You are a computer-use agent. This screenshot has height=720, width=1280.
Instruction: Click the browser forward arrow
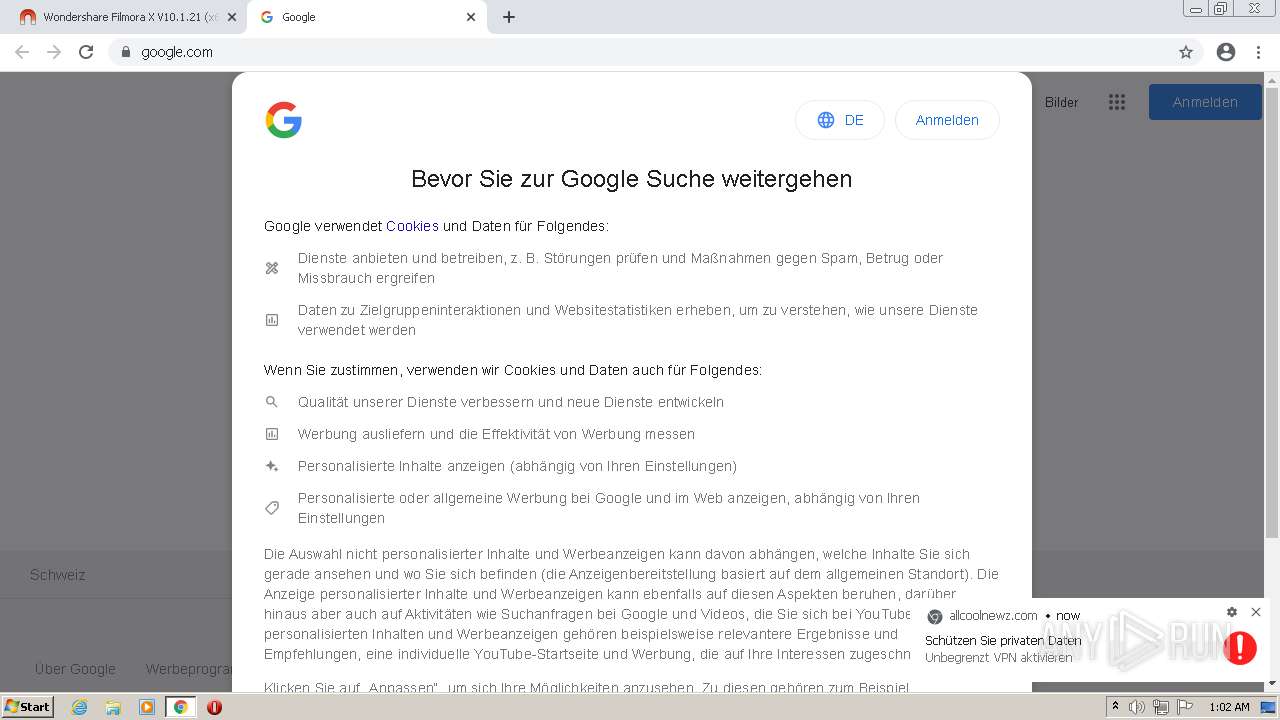coord(54,52)
